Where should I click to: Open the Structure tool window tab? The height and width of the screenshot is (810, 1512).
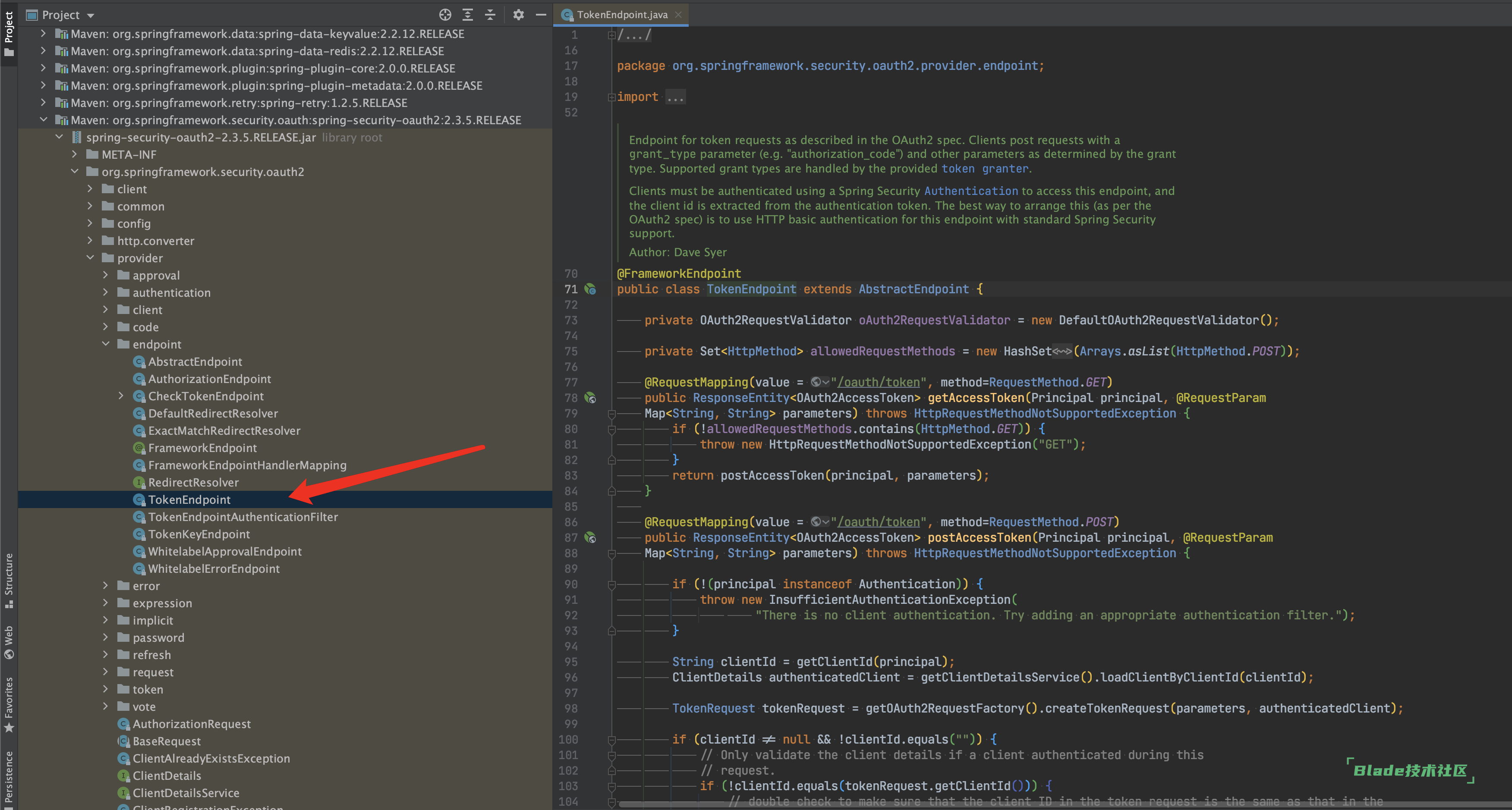(x=9, y=581)
